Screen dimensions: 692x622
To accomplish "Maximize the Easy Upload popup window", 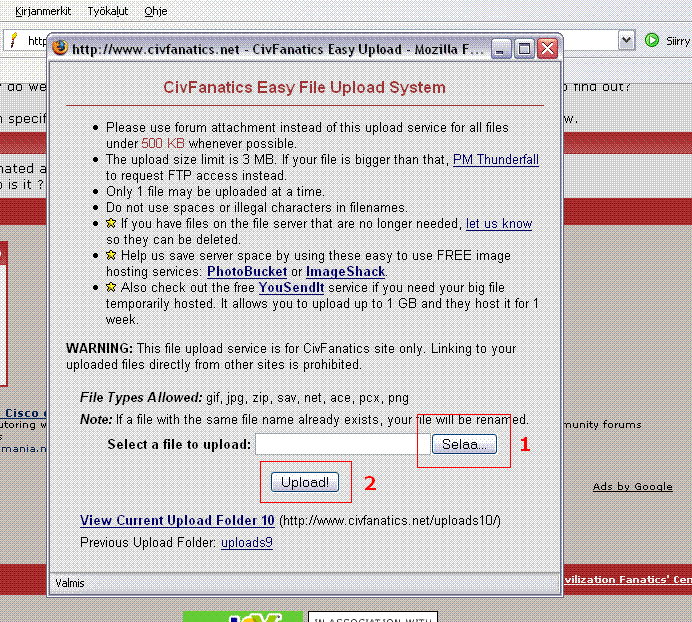I will click(x=524, y=49).
